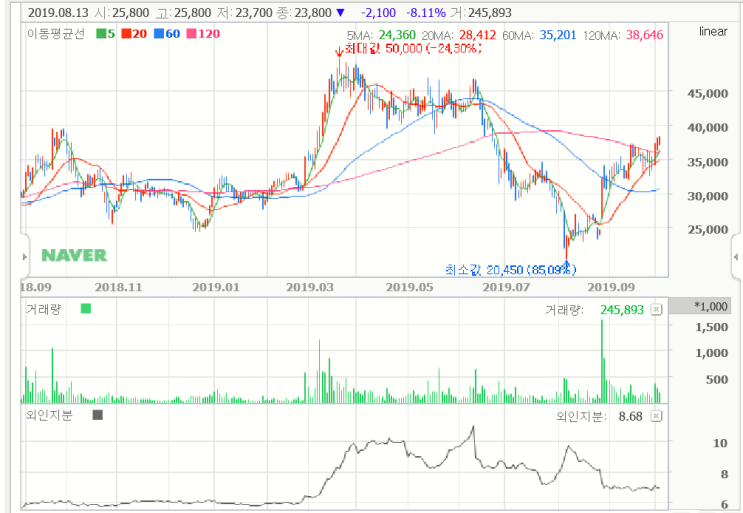Image resolution: width=743 pixels, height=513 pixels.
Task: Click the 외인지분 value 8.68
Action: pyautogui.click(x=630, y=416)
